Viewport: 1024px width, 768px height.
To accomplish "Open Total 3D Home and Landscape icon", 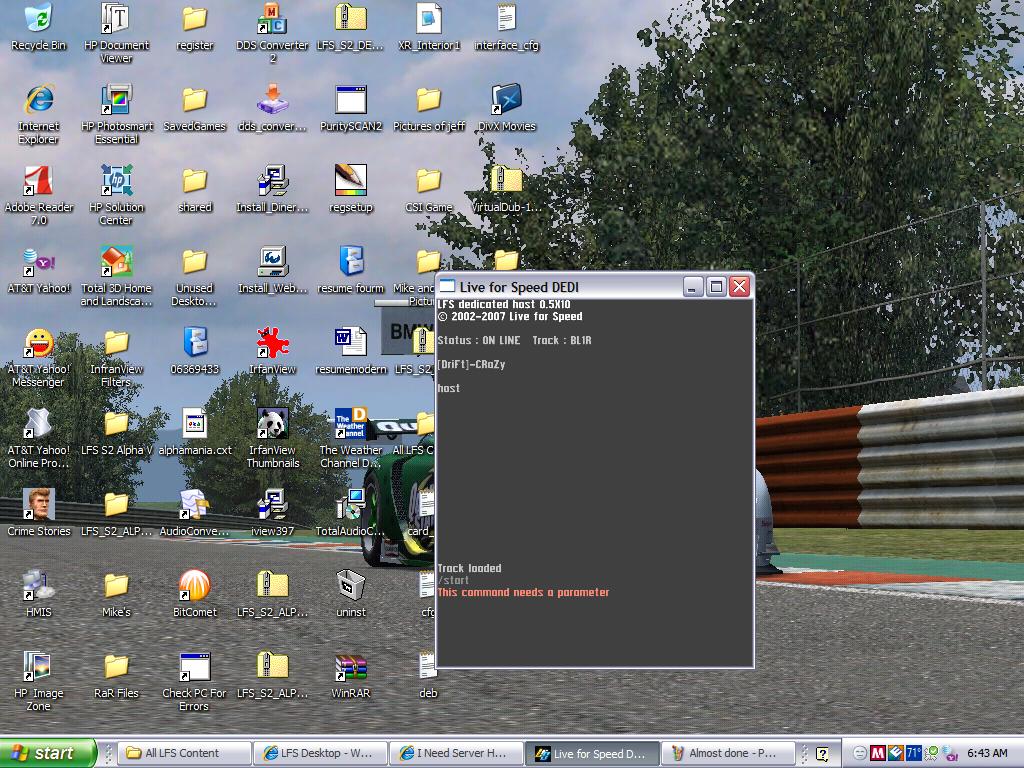I will (x=116, y=261).
